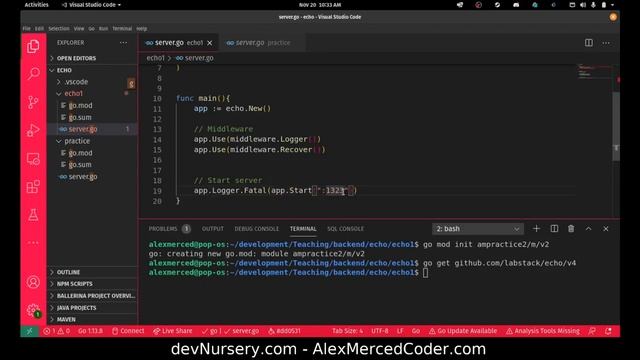Switch to the Output panel tab

click(x=213, y=229)
